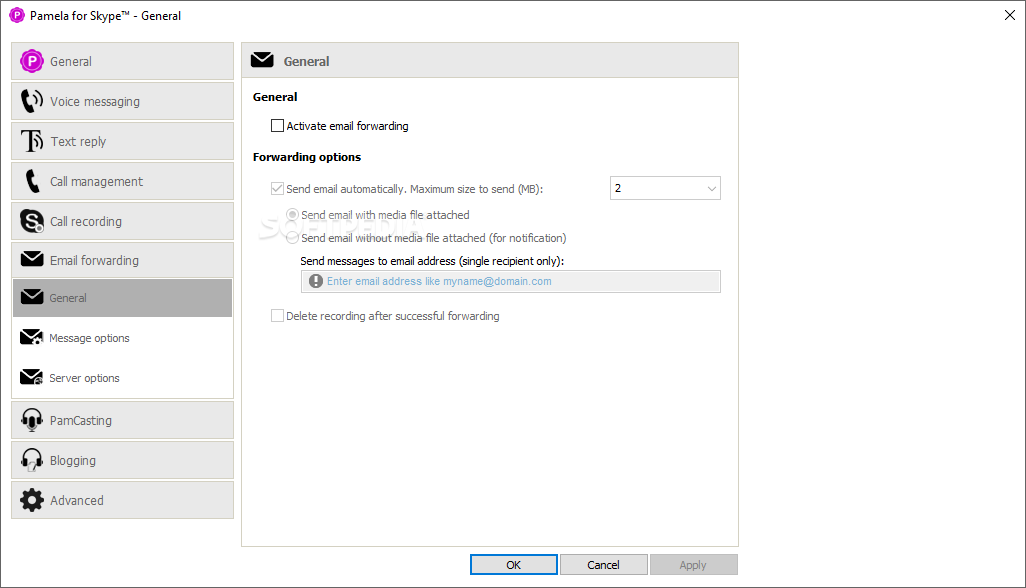
Task: Open Text reply section icon
Action: pos(31,141)
